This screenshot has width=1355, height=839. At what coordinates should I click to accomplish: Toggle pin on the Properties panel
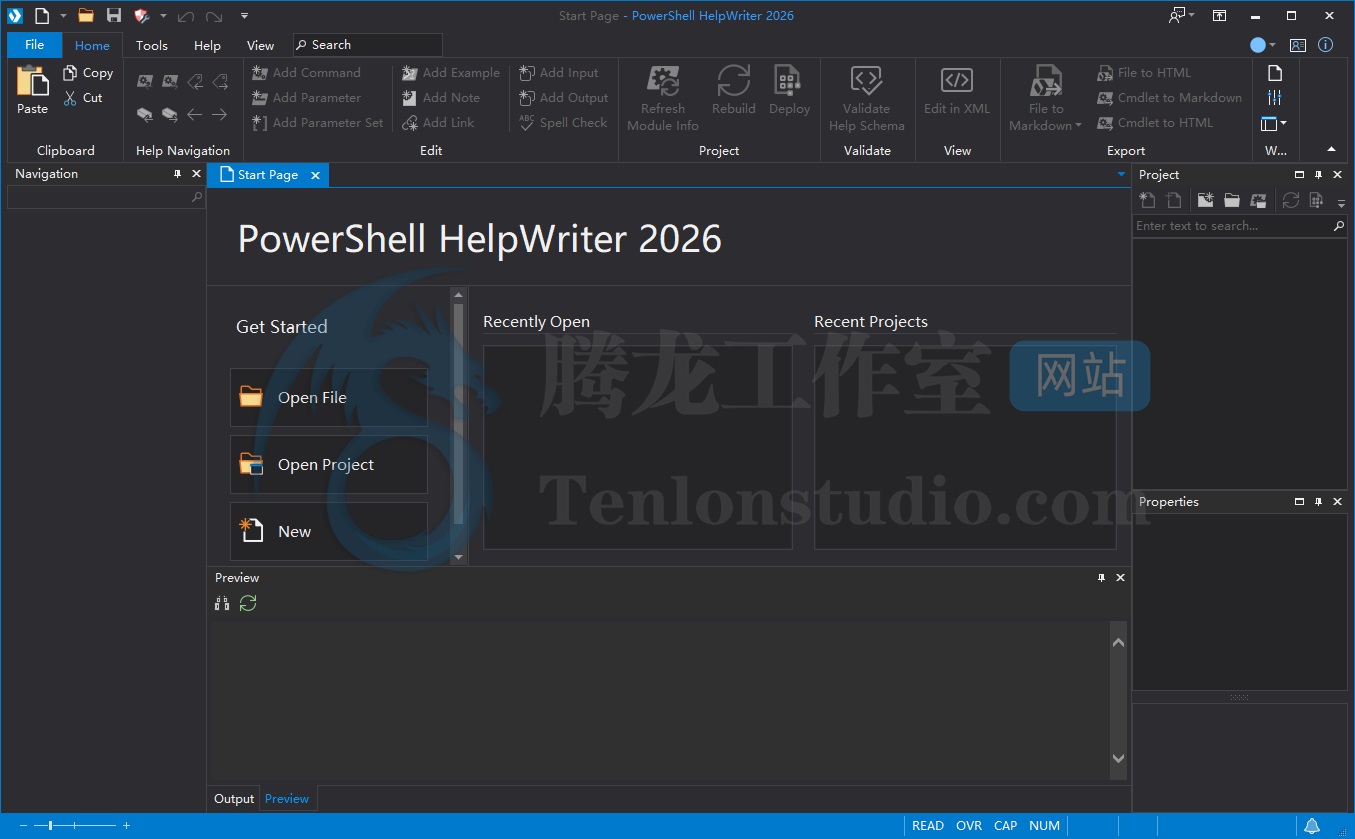[x=1318, y=502]
